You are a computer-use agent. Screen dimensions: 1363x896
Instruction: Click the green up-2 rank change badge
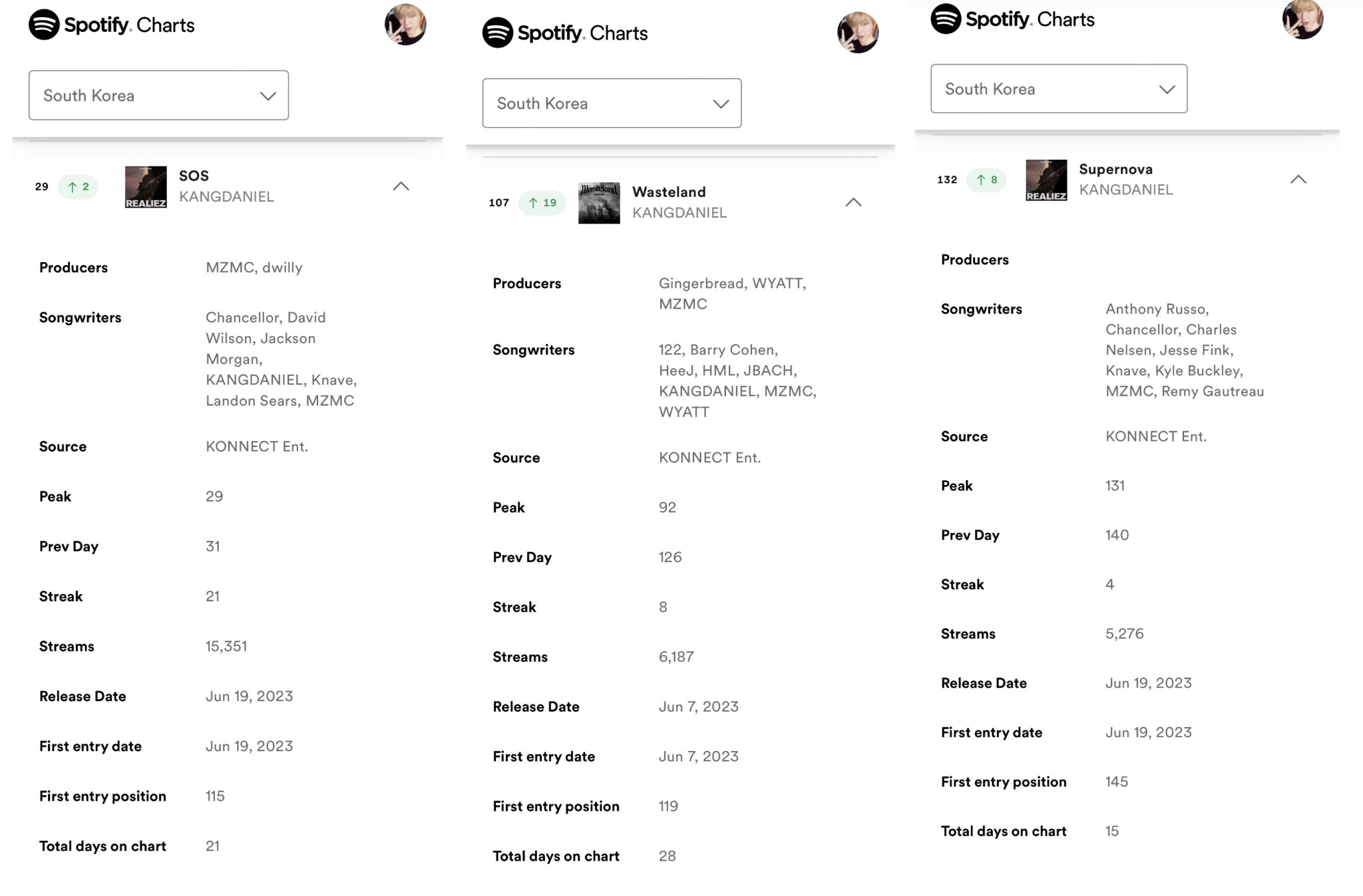[79, 187]
